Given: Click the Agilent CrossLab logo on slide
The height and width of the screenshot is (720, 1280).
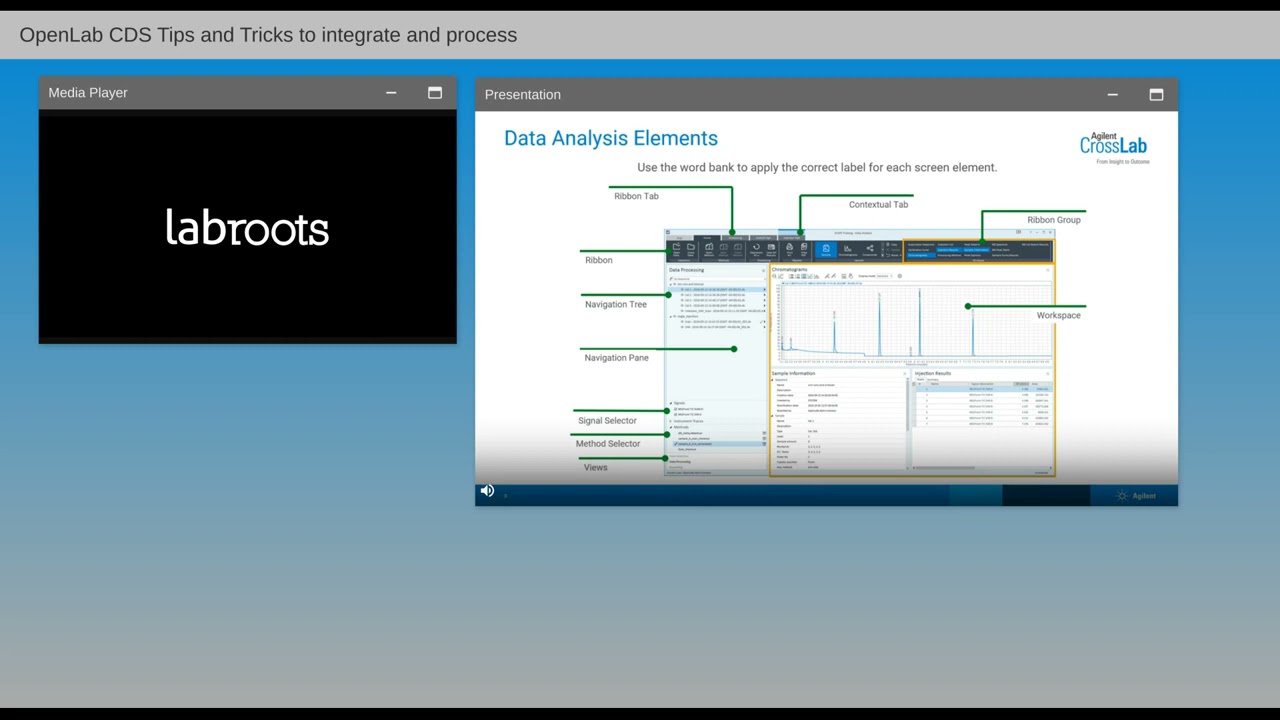Looking at the screenshot, I should pos(1113,148).
